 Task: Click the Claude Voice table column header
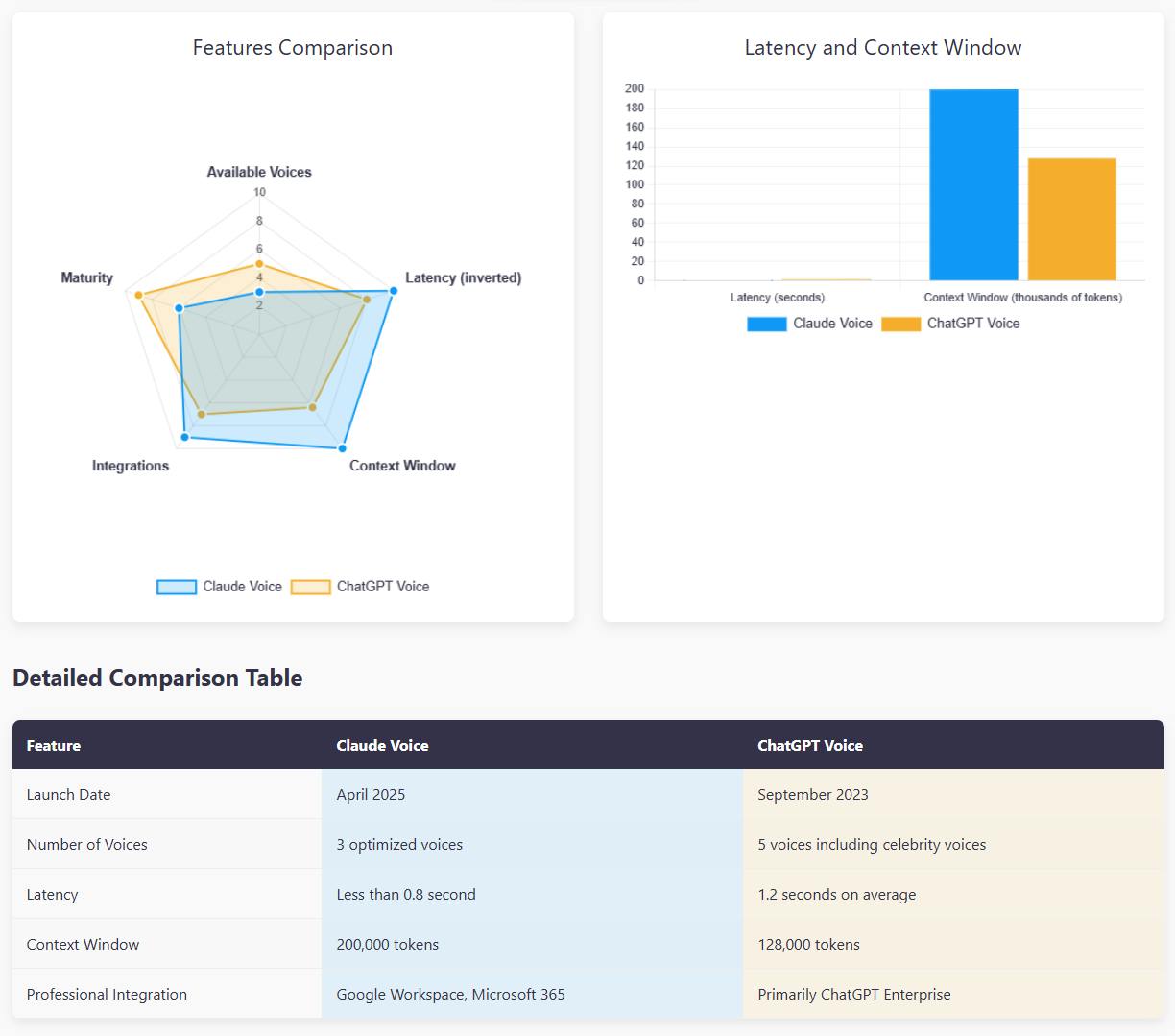[382, 745]
